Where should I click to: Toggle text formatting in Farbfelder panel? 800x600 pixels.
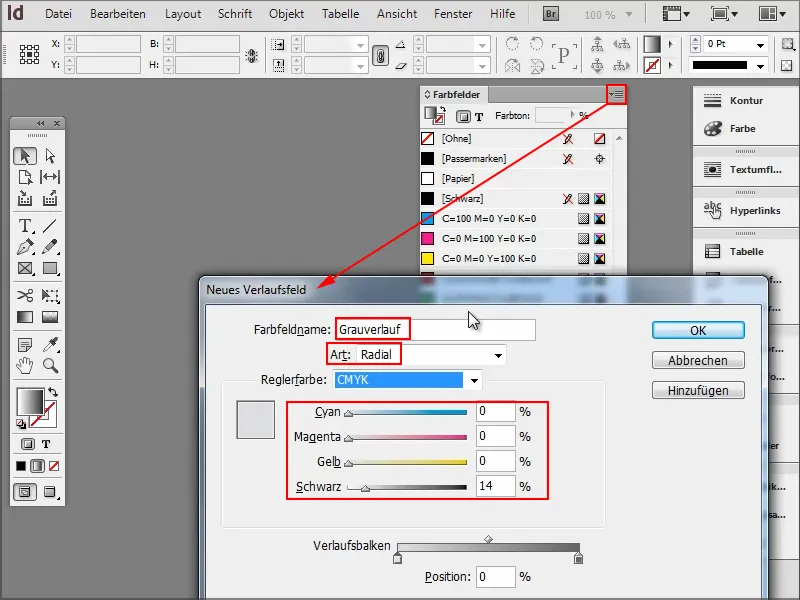[x=479, y=117]
